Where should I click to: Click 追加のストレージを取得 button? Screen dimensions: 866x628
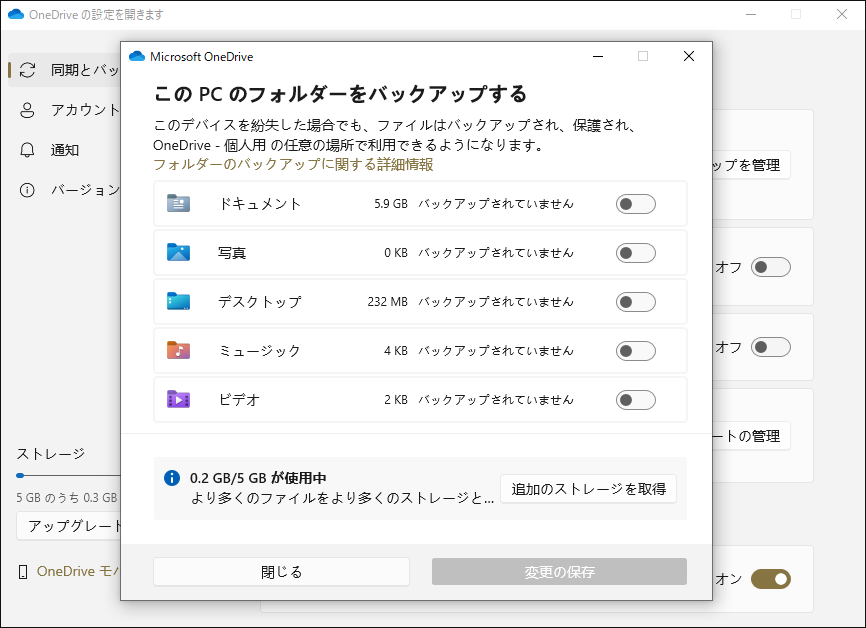pos(588,489)
